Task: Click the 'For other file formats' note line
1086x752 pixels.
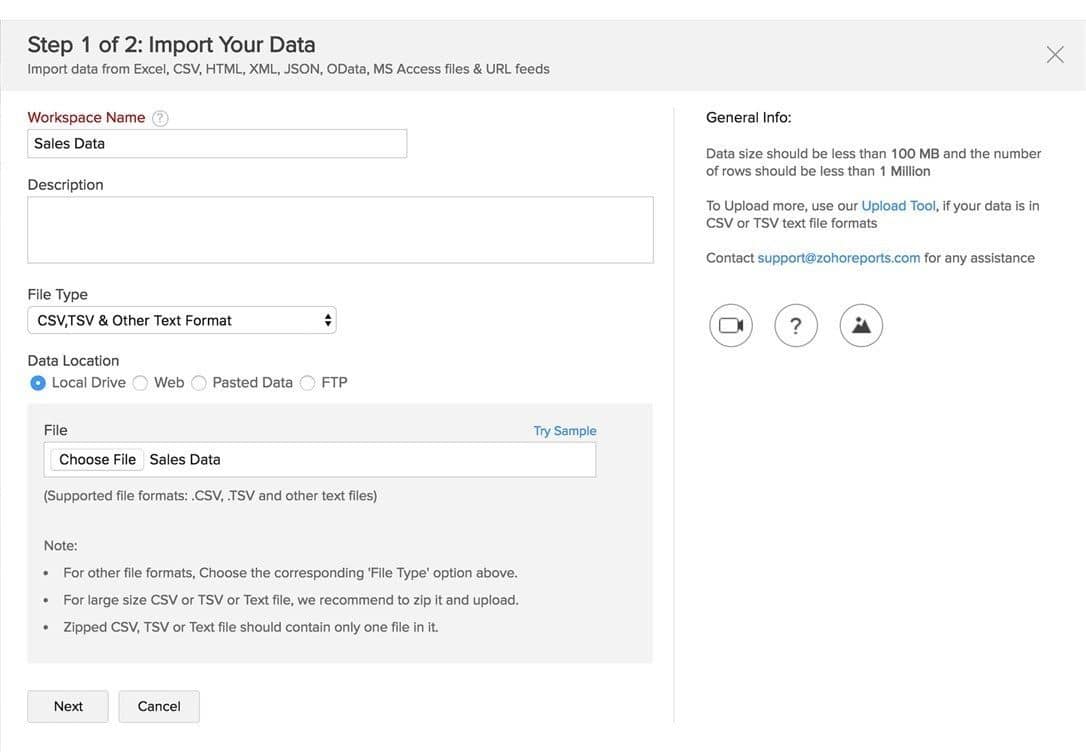Action: 290,573
